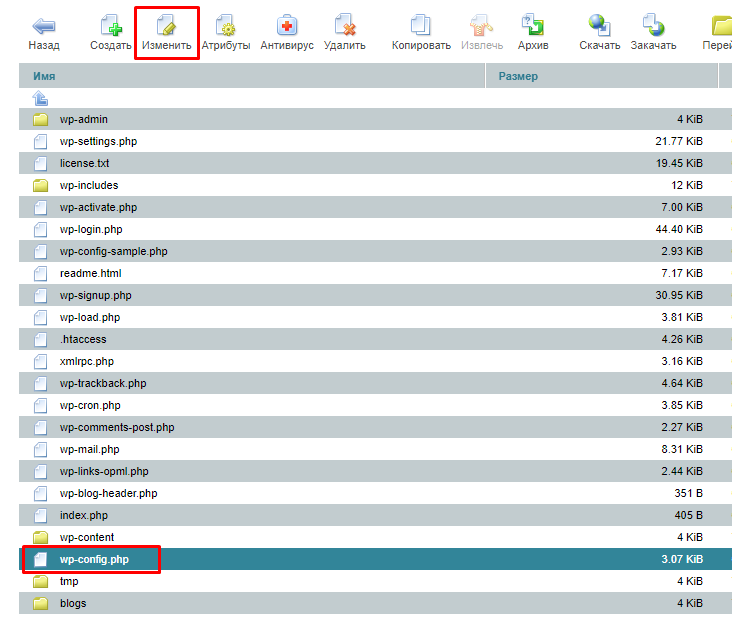Viewport: 732px width, 637px height.
Task: Click the tmp folder icon
Action: point(41,581)
